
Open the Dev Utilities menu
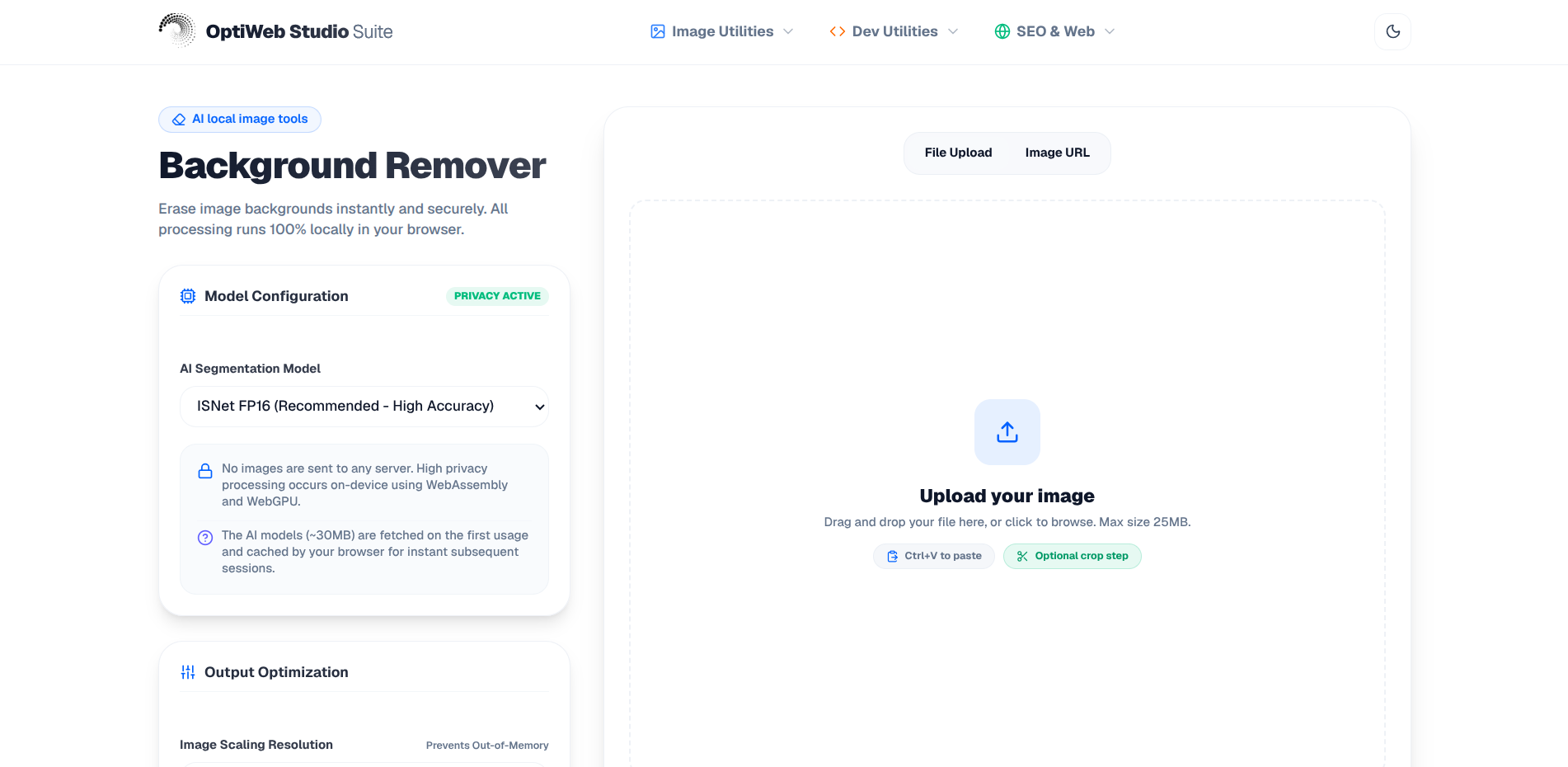894,31
